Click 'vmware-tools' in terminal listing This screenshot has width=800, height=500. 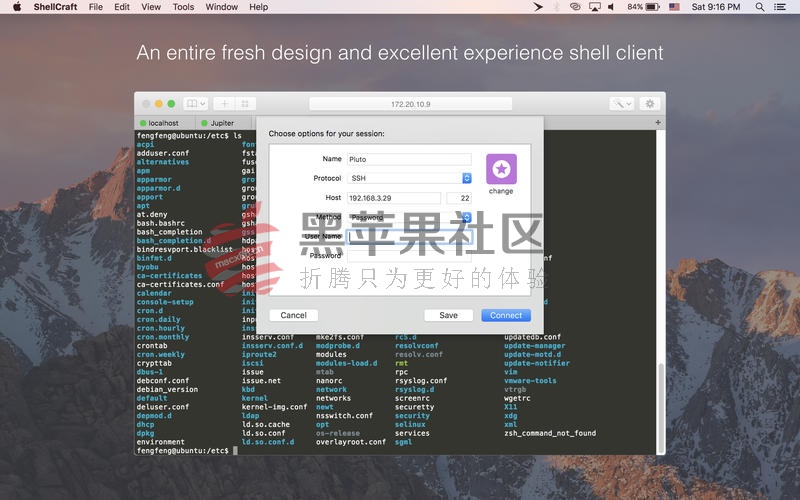tap(530, 381)
